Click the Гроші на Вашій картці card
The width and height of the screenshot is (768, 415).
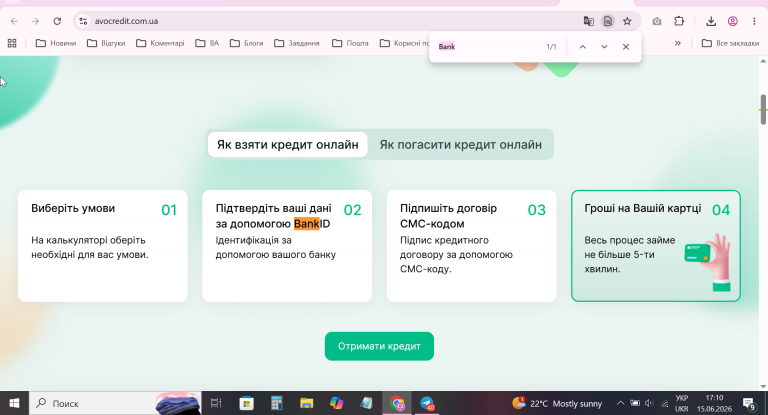[656, 245]
